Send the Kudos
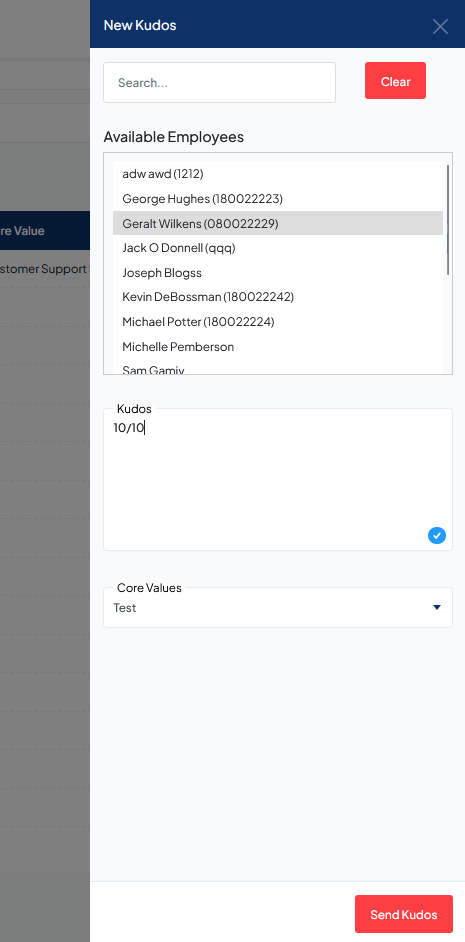 click(404, 914)
